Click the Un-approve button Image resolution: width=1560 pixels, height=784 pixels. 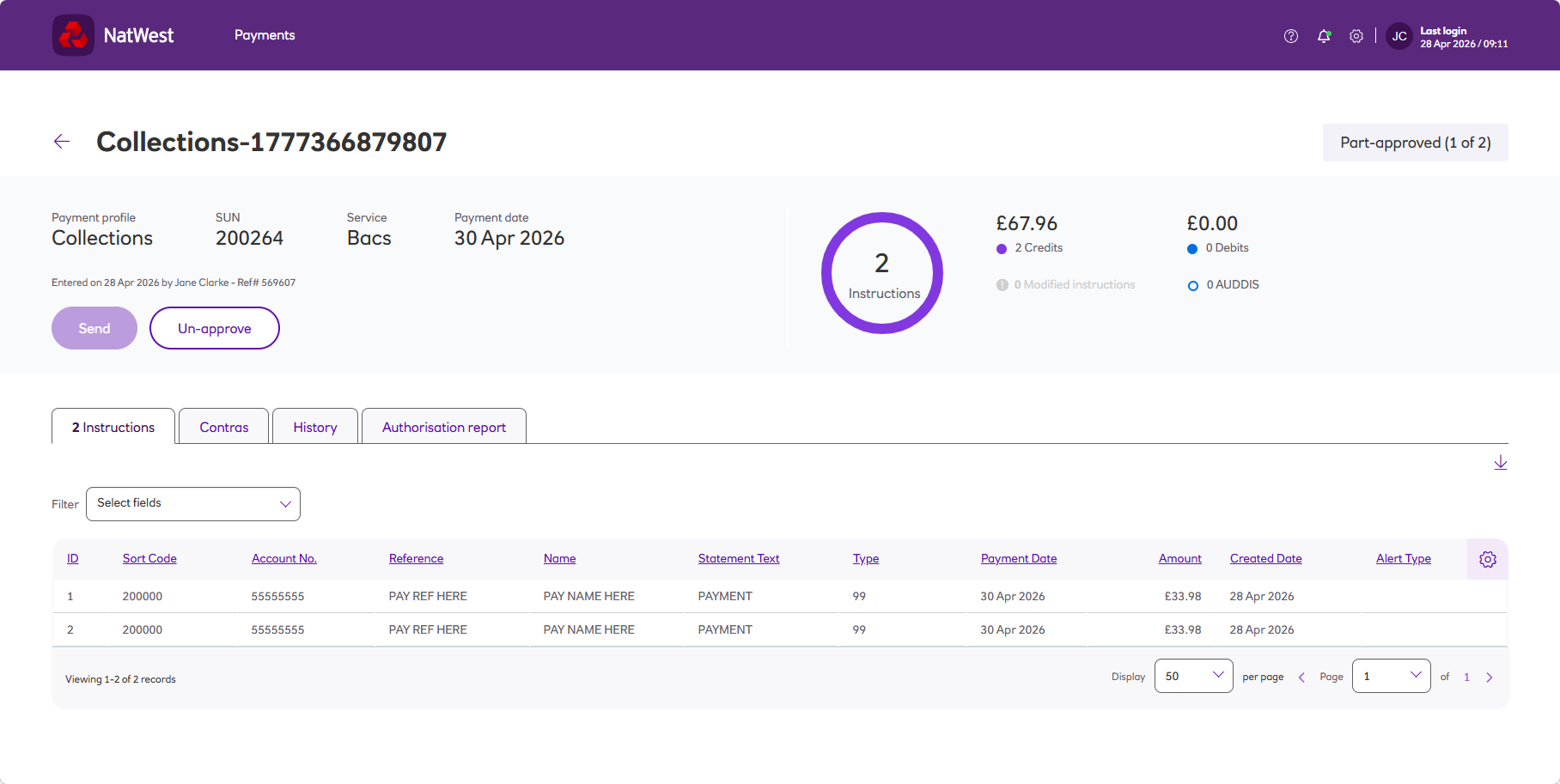tap(215, 328)
